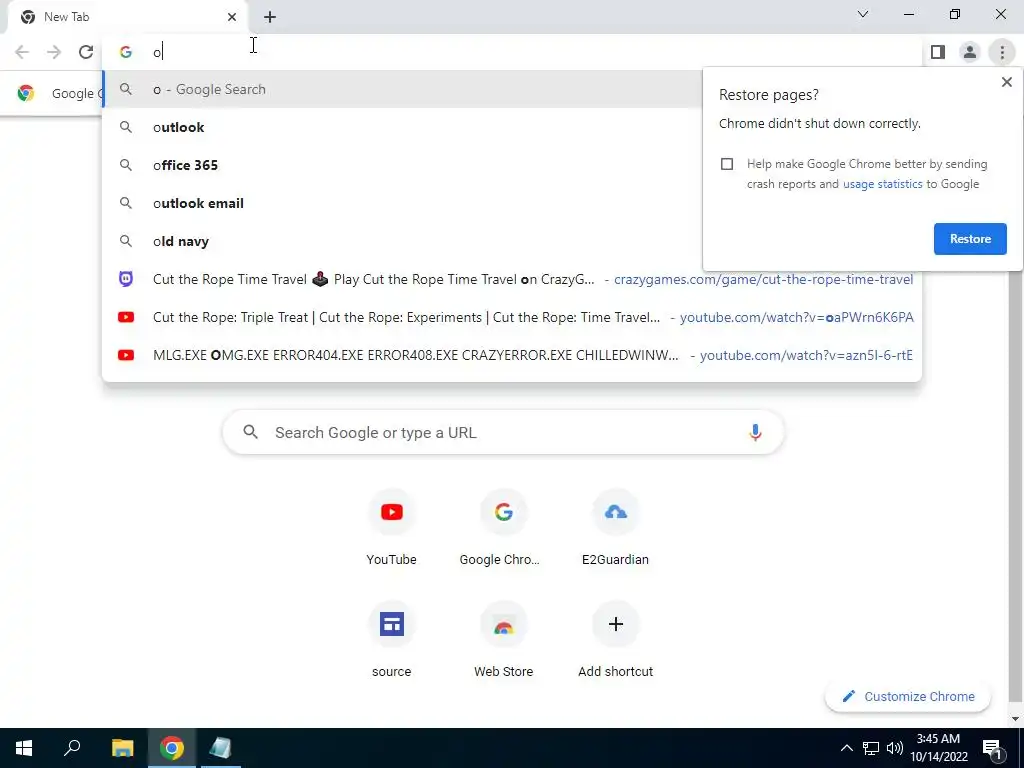The width and height of the screenshot is (1024, 768).
Task: Click the YouTube favicon beside MLG.EXE suggestion
Action: tap(125, 355)
